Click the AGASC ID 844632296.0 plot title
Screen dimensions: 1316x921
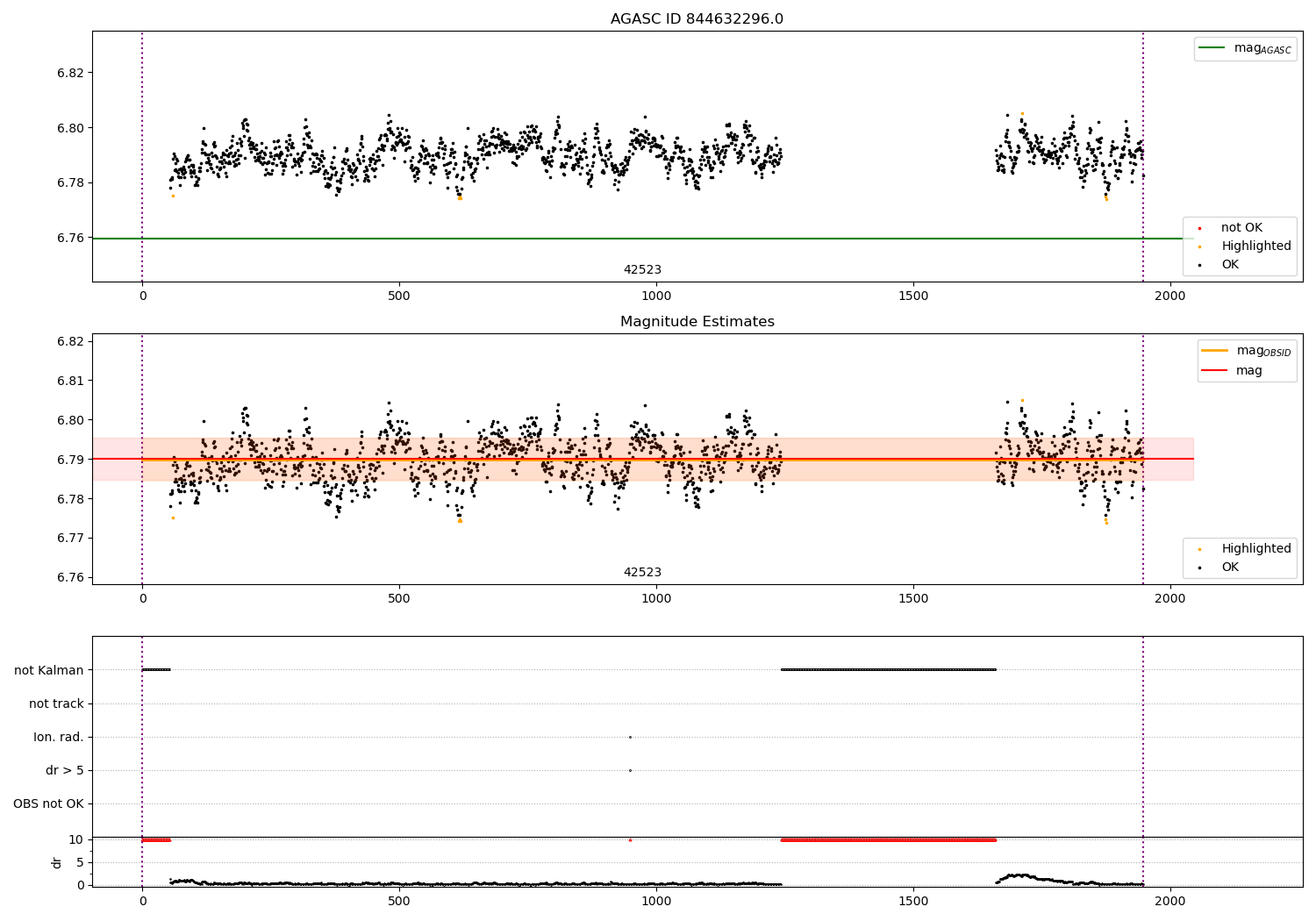coord(697,19)
